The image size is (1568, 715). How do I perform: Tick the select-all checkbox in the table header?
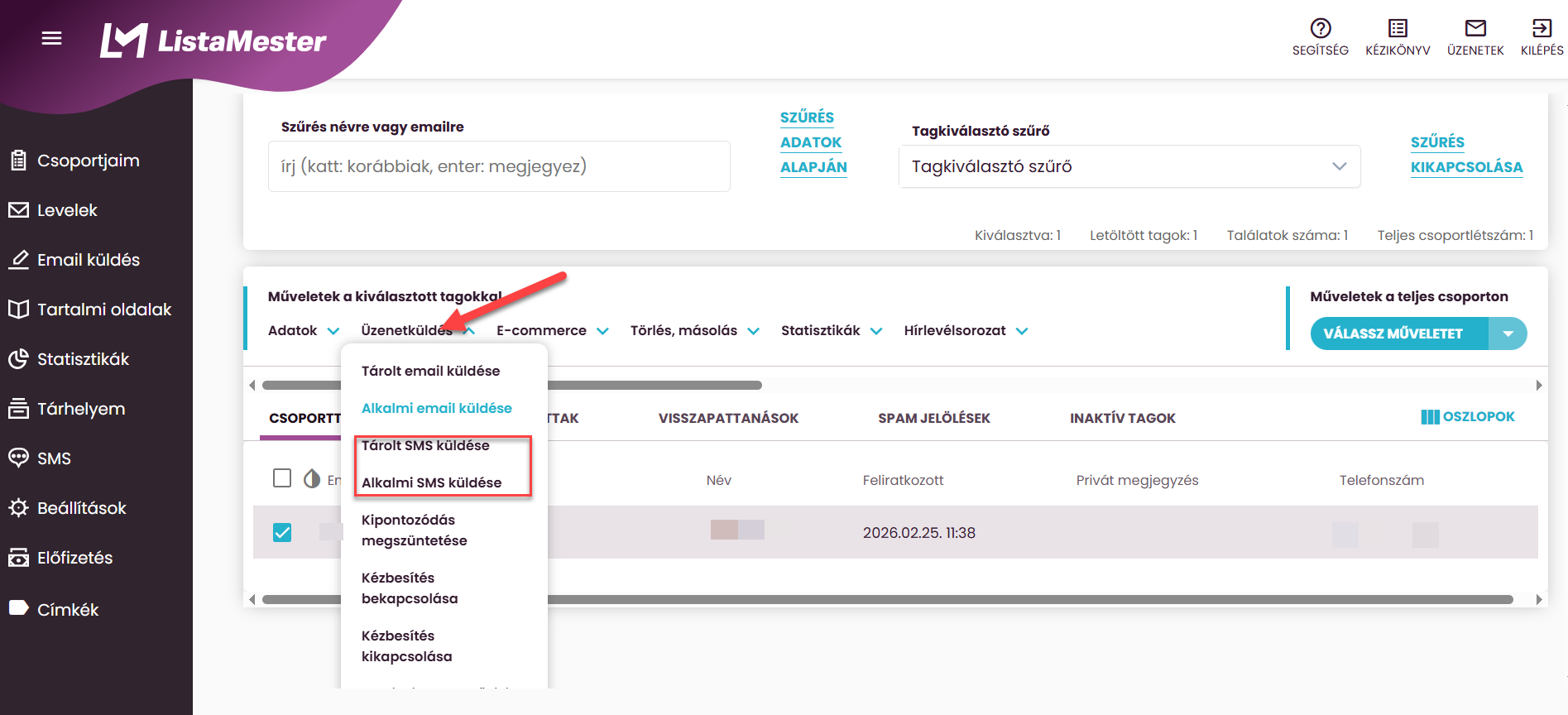(x=282, y=478)
